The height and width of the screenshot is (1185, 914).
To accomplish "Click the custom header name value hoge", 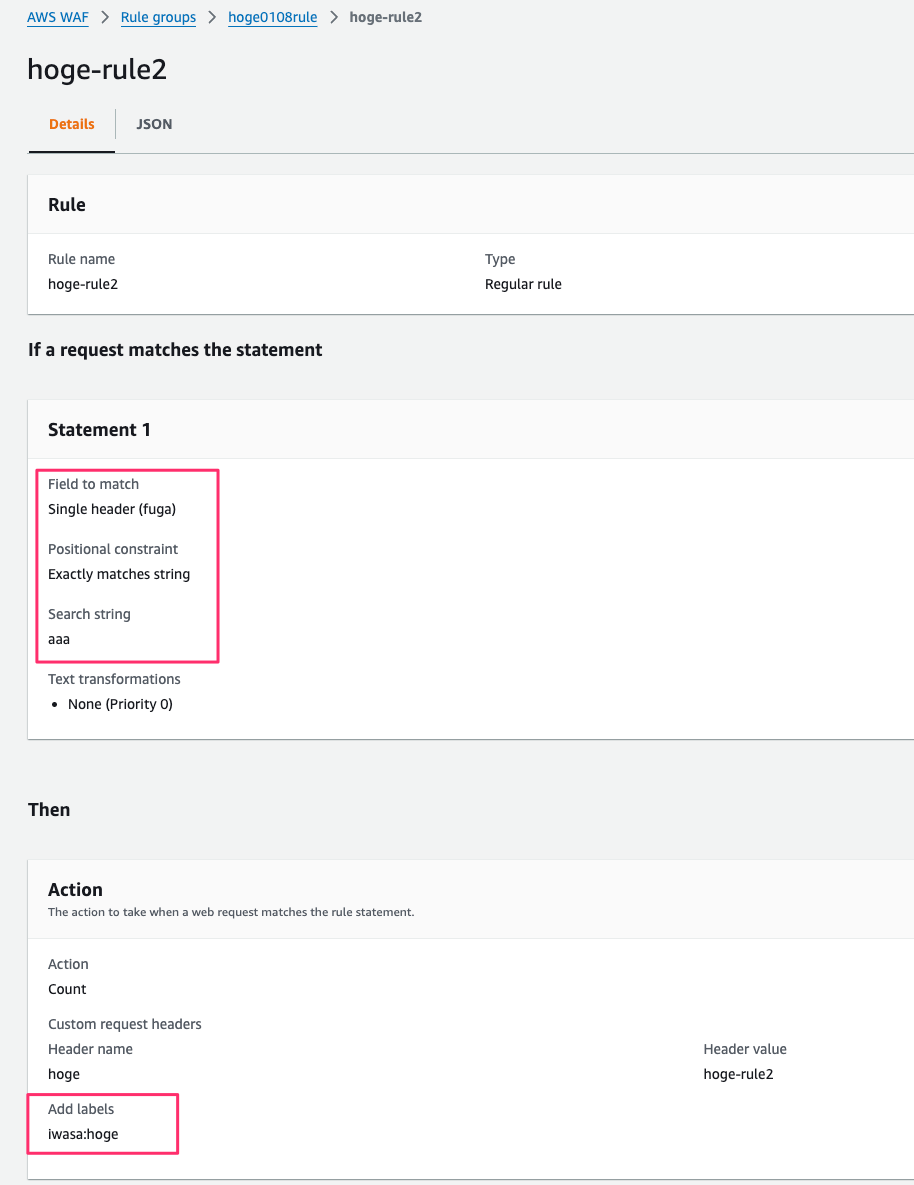I will (64, 1074).
